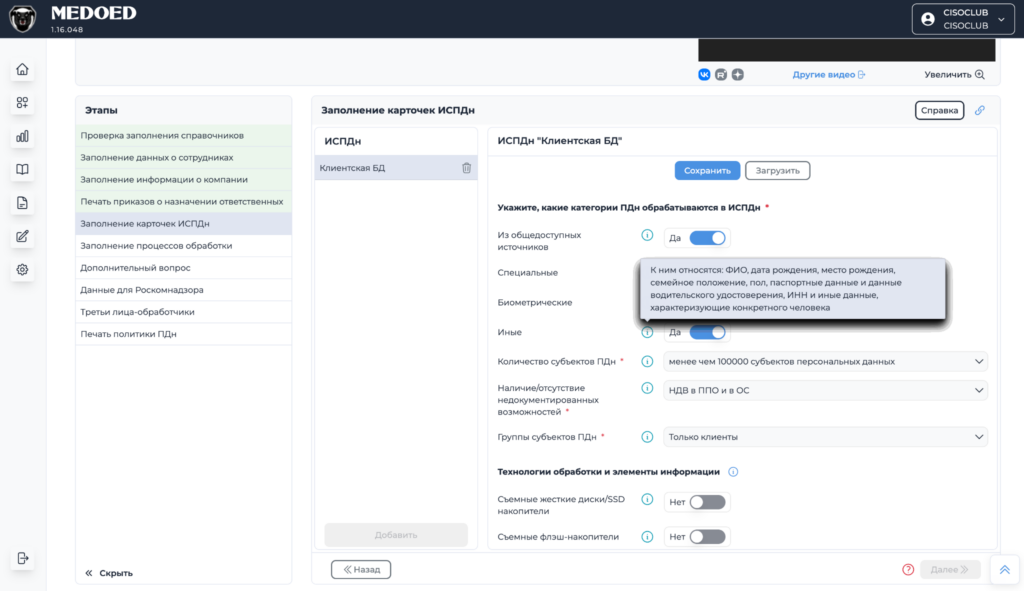This screenshot has width=1024, height=591.
Task: Go to stage Третьи лица-обработчики
Action: [184, 312]
